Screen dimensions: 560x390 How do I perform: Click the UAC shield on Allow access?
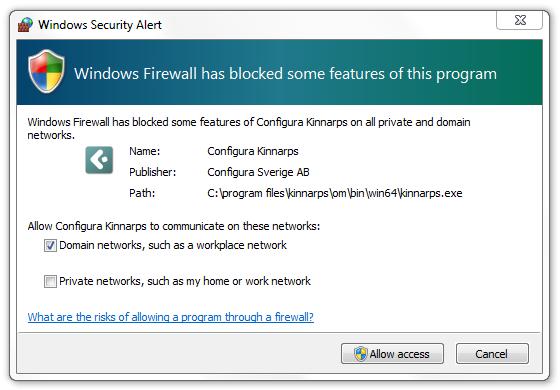[x=360, y=354]
